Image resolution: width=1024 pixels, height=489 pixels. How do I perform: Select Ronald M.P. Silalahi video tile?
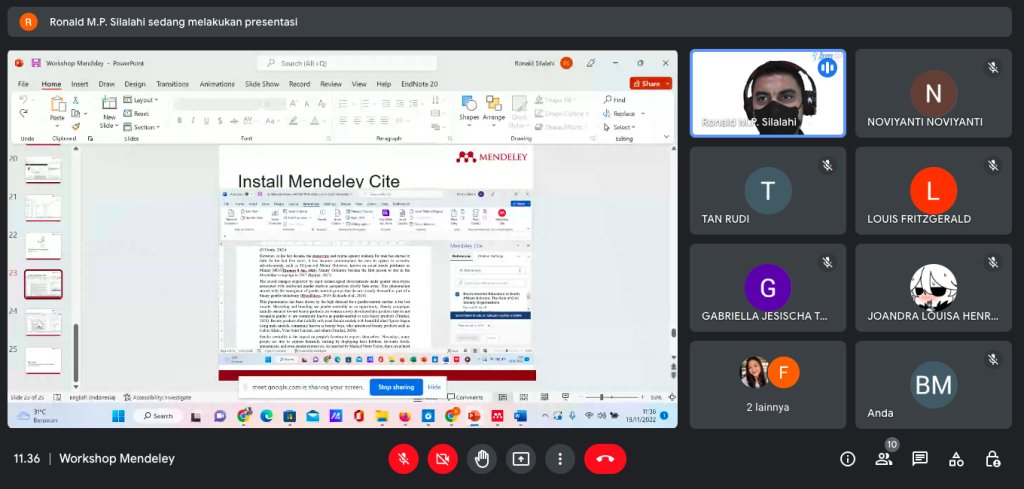(768, 93)
